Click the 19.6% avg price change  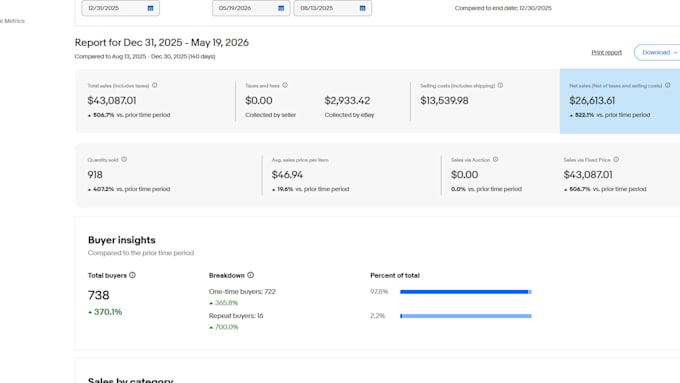click(x=283, y=189)
